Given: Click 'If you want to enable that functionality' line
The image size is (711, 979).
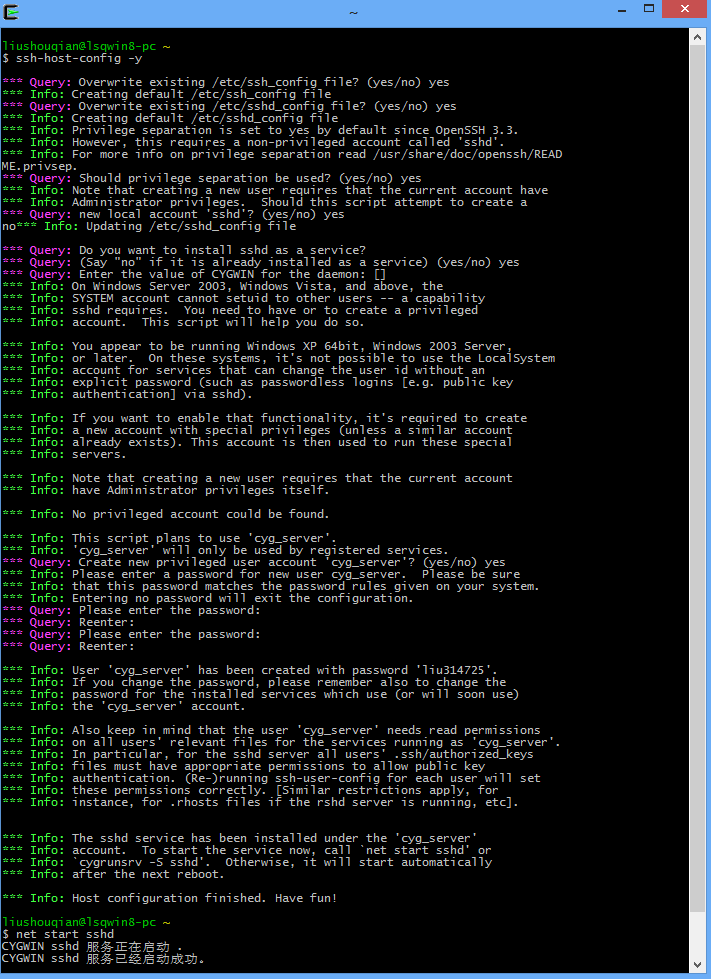Looking at the screenshot, I should pyautogui.click(x=265, y=418).
